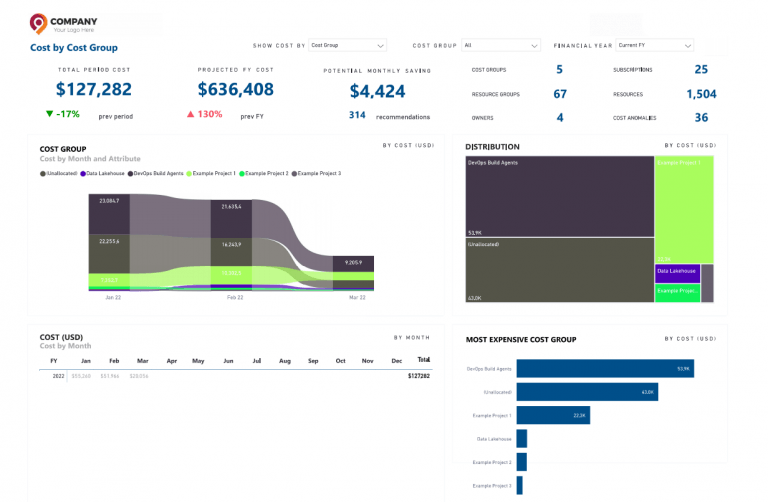Click Potential Monthly Saving value $4,424
Viewport: 768px width, 502px height.
377,91
